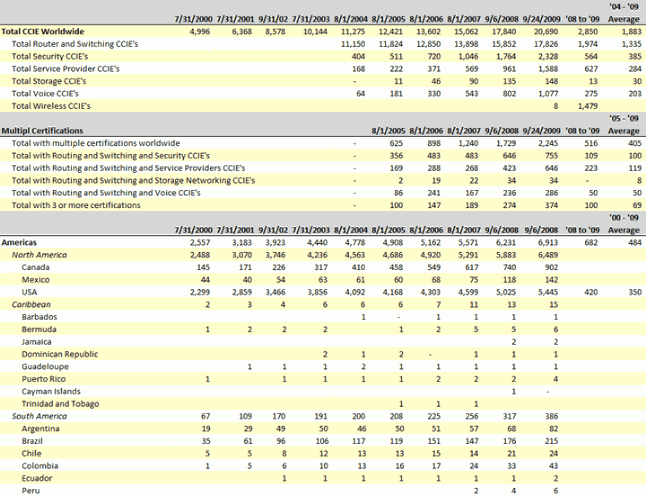Viewport: 646px width, 496px height.
Task: Click the value 4,996 in Total CCIE Worldwide row
Action: (x=199, y=32)
